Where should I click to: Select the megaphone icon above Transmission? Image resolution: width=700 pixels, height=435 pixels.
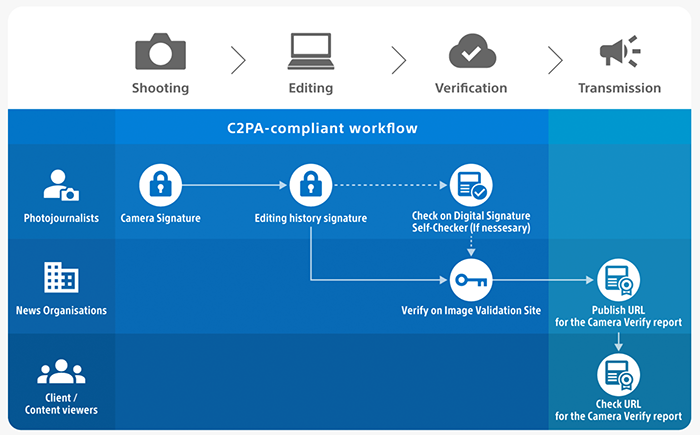[x=619, y=50]
